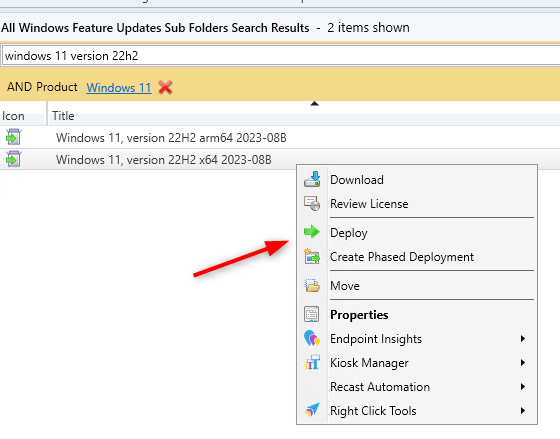Choose Review License menu entry
Screen dimensions: 560x439
tap(417, 204)
